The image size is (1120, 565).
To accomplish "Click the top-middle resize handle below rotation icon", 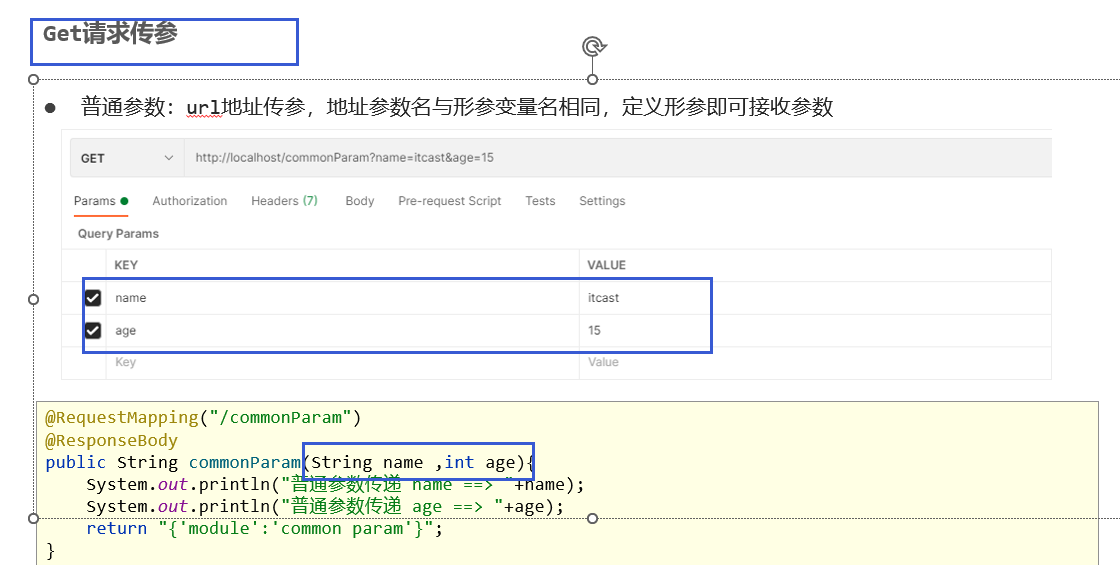I will point(592,79).
